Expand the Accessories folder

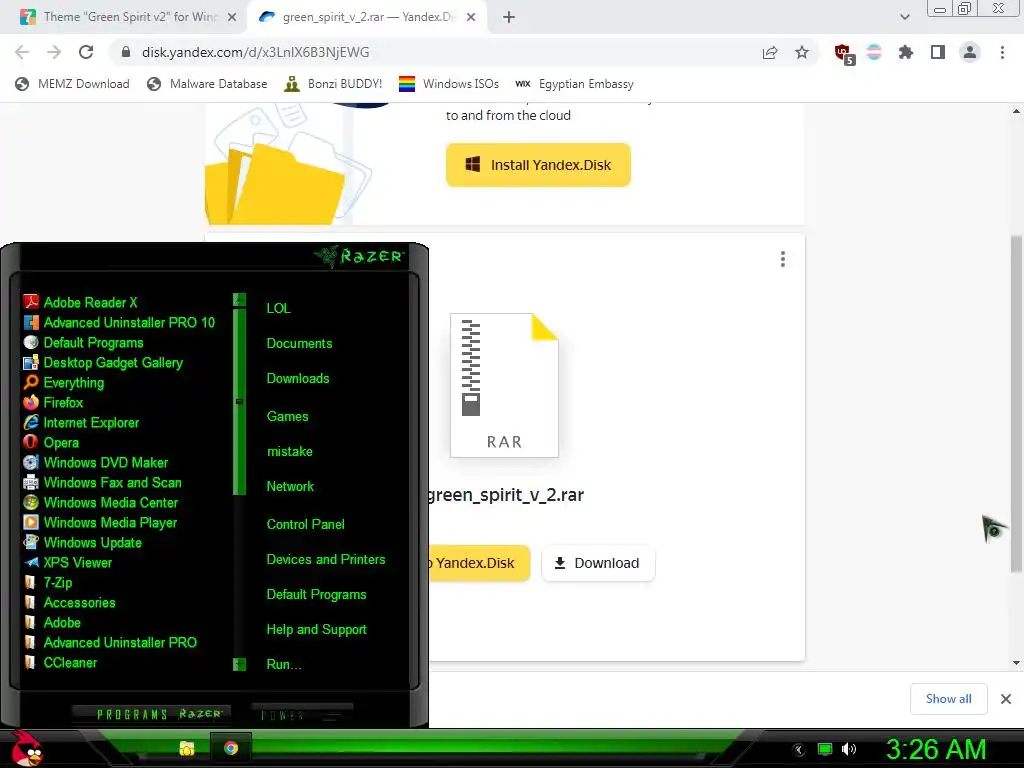(69, 603)
